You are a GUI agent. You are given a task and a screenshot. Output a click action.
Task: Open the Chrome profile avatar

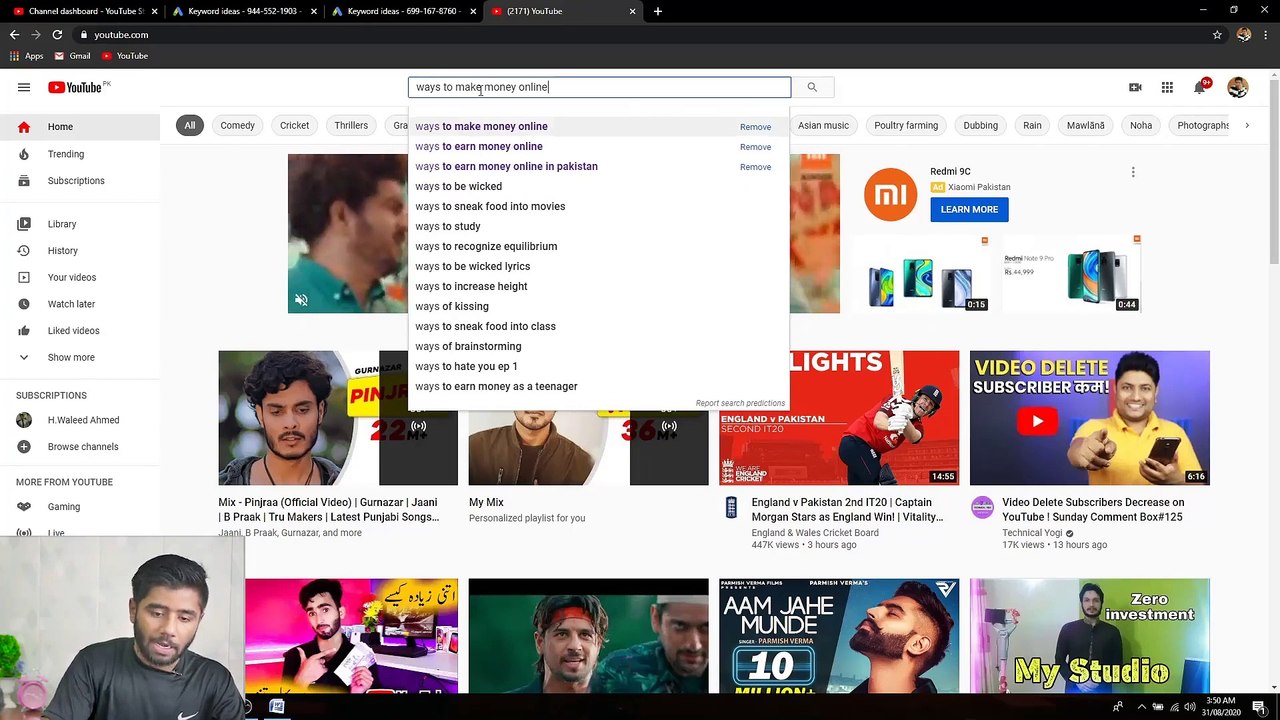[x=1244, y=34]
